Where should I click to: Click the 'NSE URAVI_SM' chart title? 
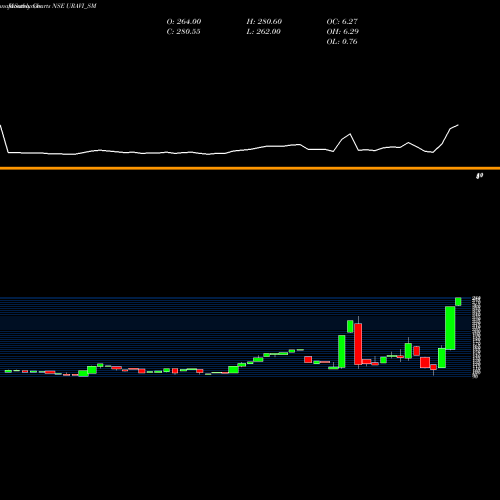pos(74,6)
